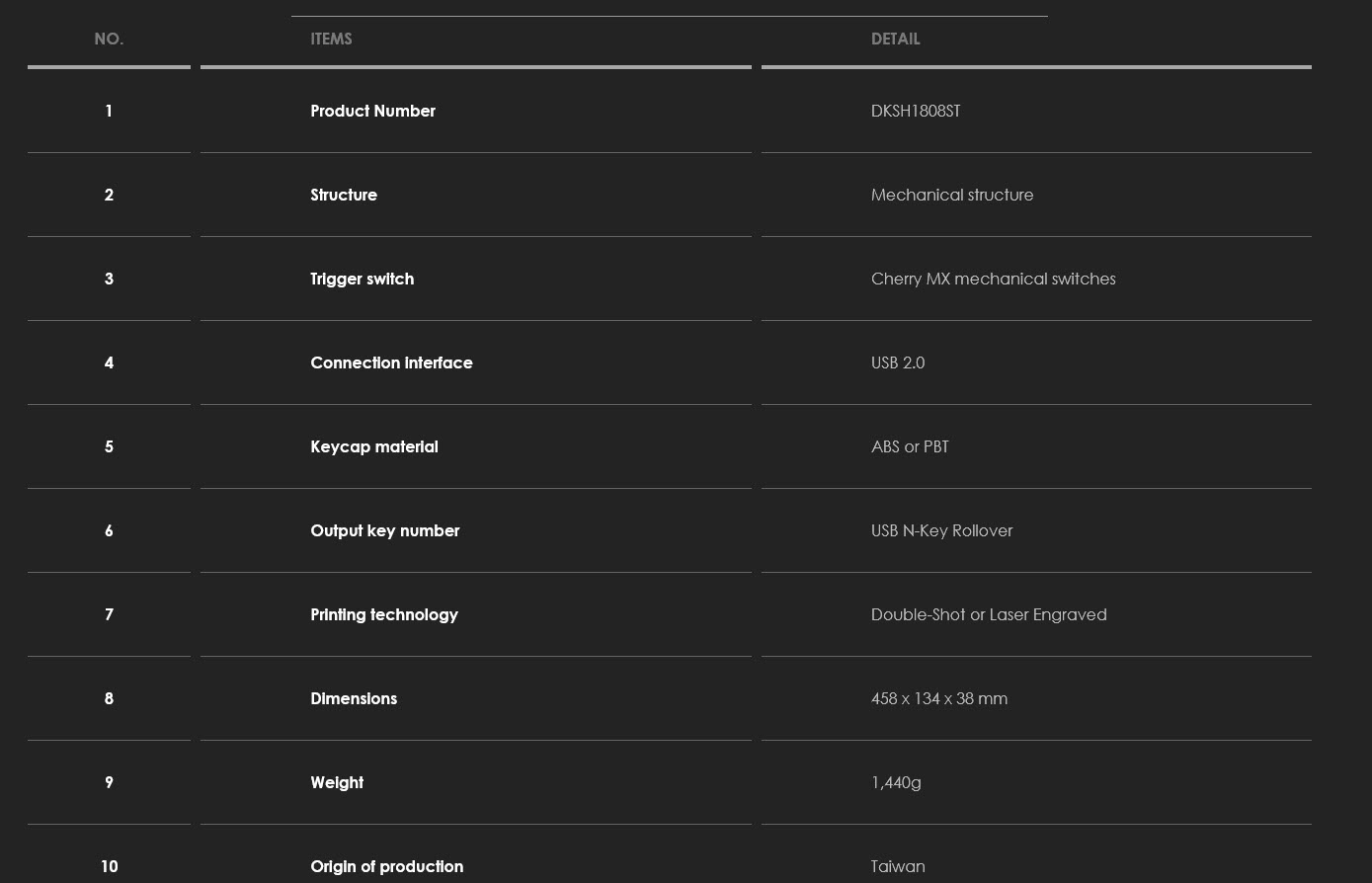Click the Mechanical structure detail text

[951, 195]
